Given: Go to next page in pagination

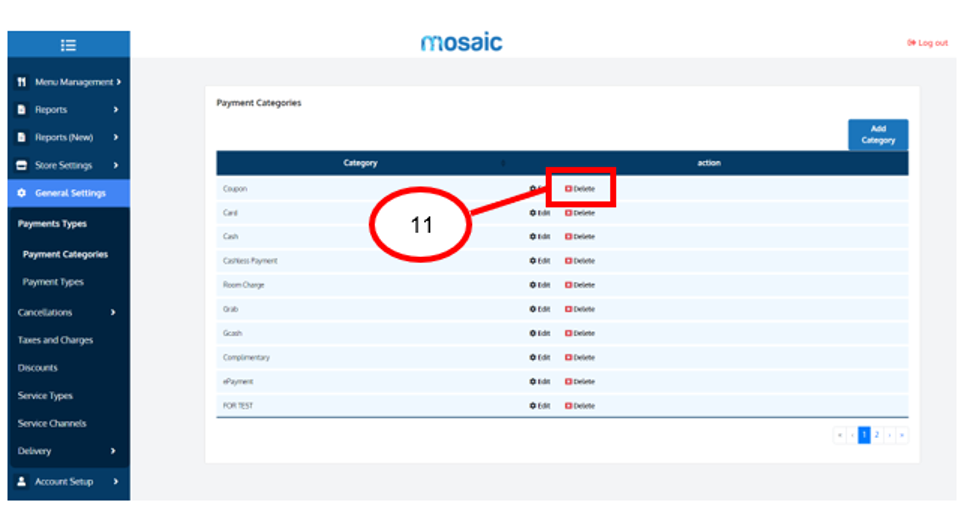Looking at the screenshot, I should pyautogui.click(x=889, y=435).
